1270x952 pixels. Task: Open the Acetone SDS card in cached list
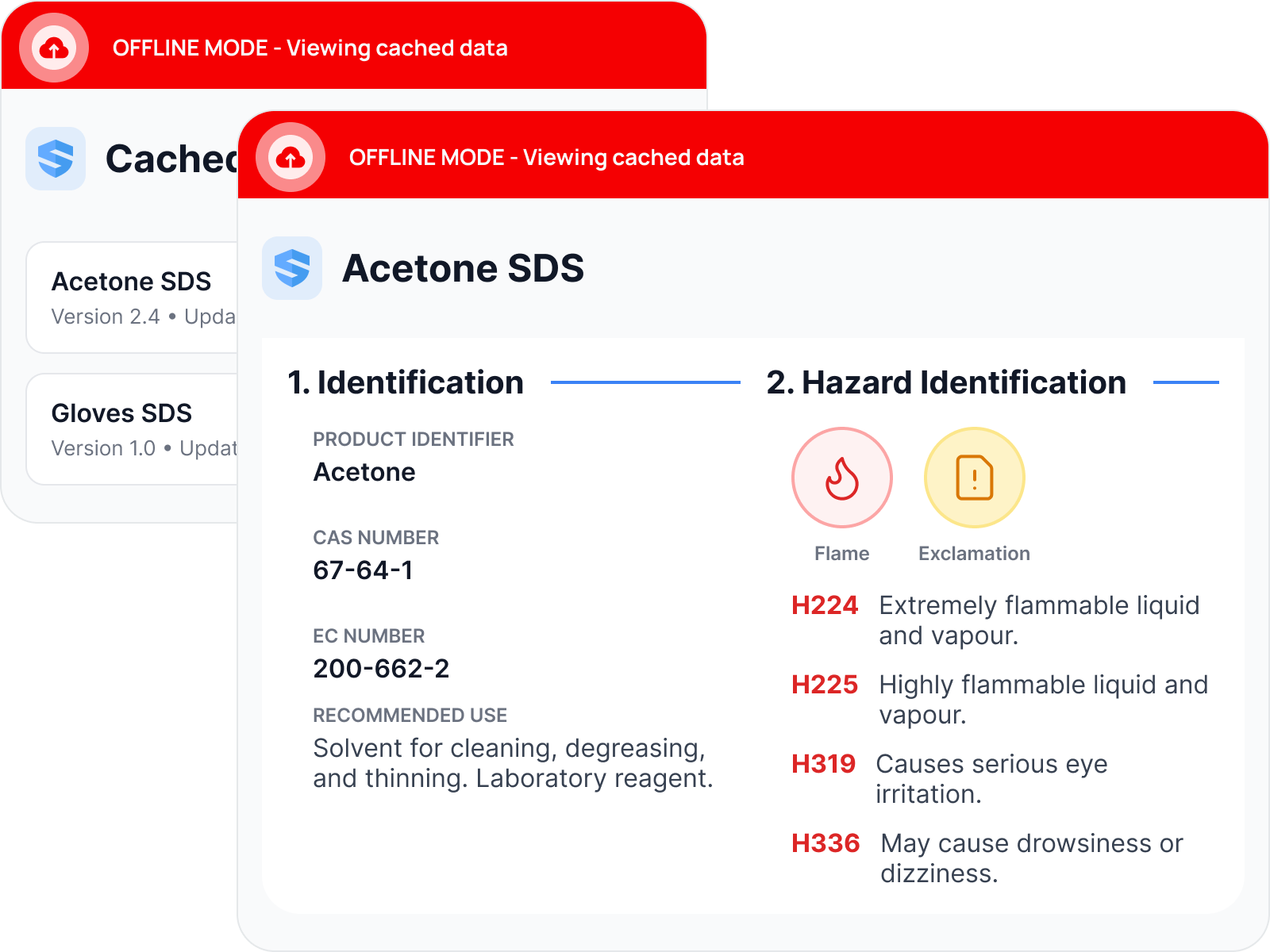pos(133,297)
